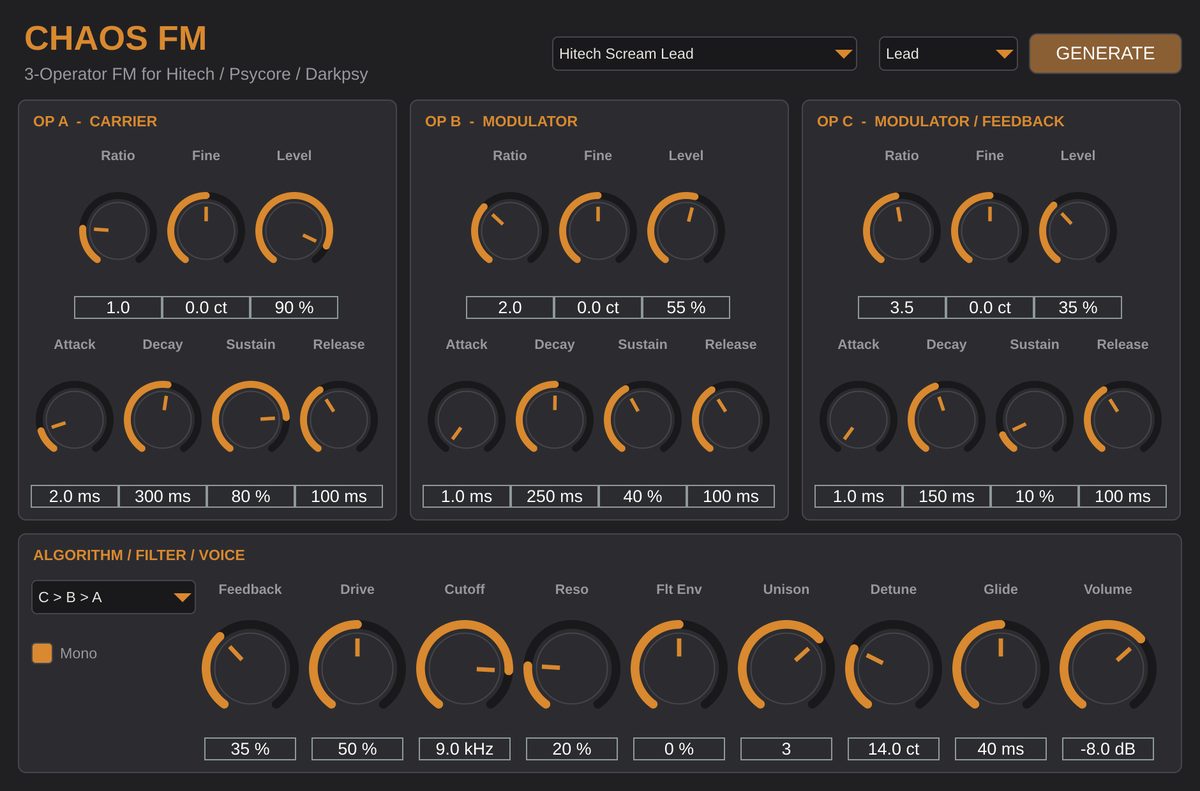Image resolution: width=1200 pixels, height=791 pixels.
Task: Expand the C > B > A algorithm dropdown
Action: (x=113, y=597)
